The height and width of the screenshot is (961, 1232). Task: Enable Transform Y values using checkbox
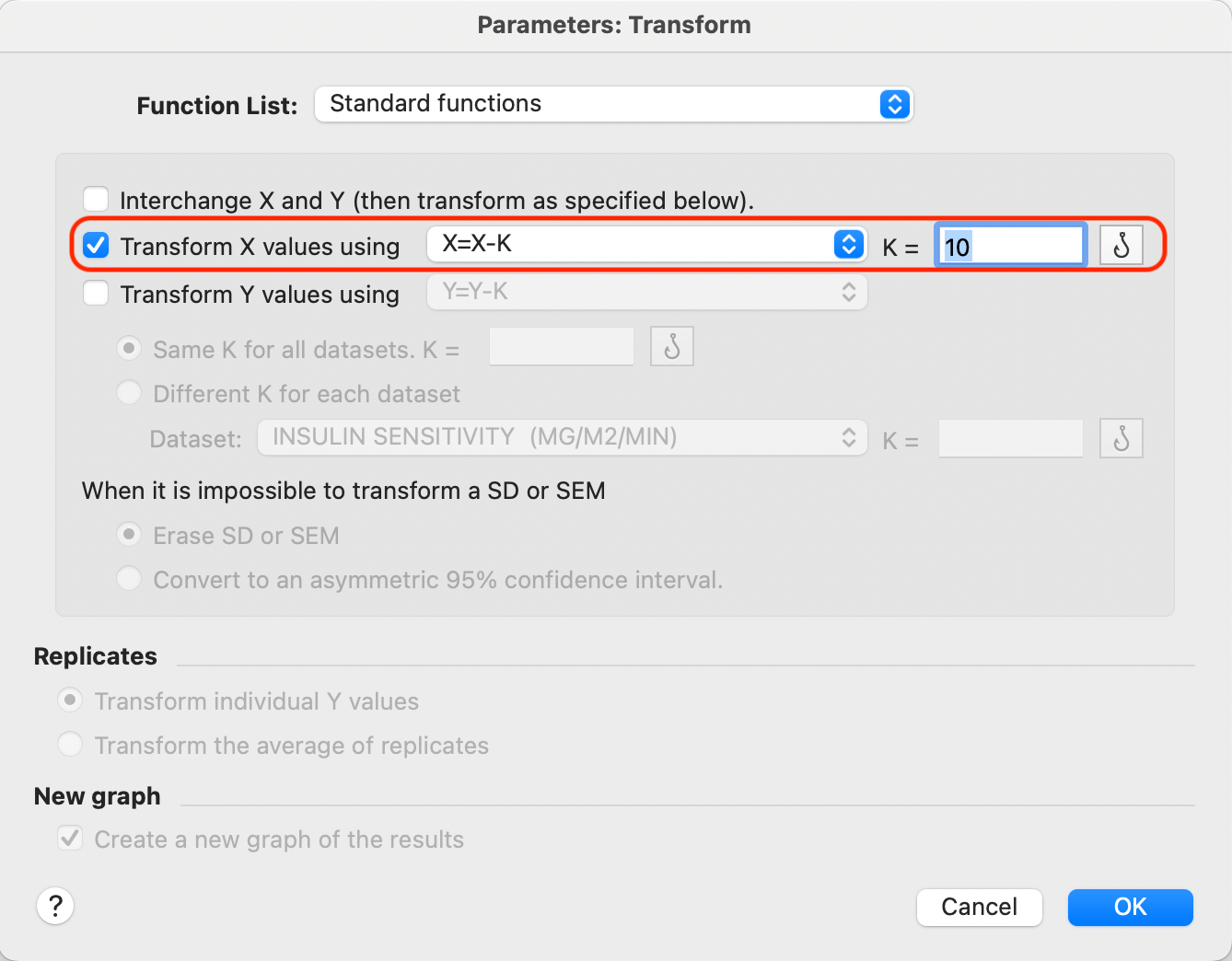click(x=96, y=294)
